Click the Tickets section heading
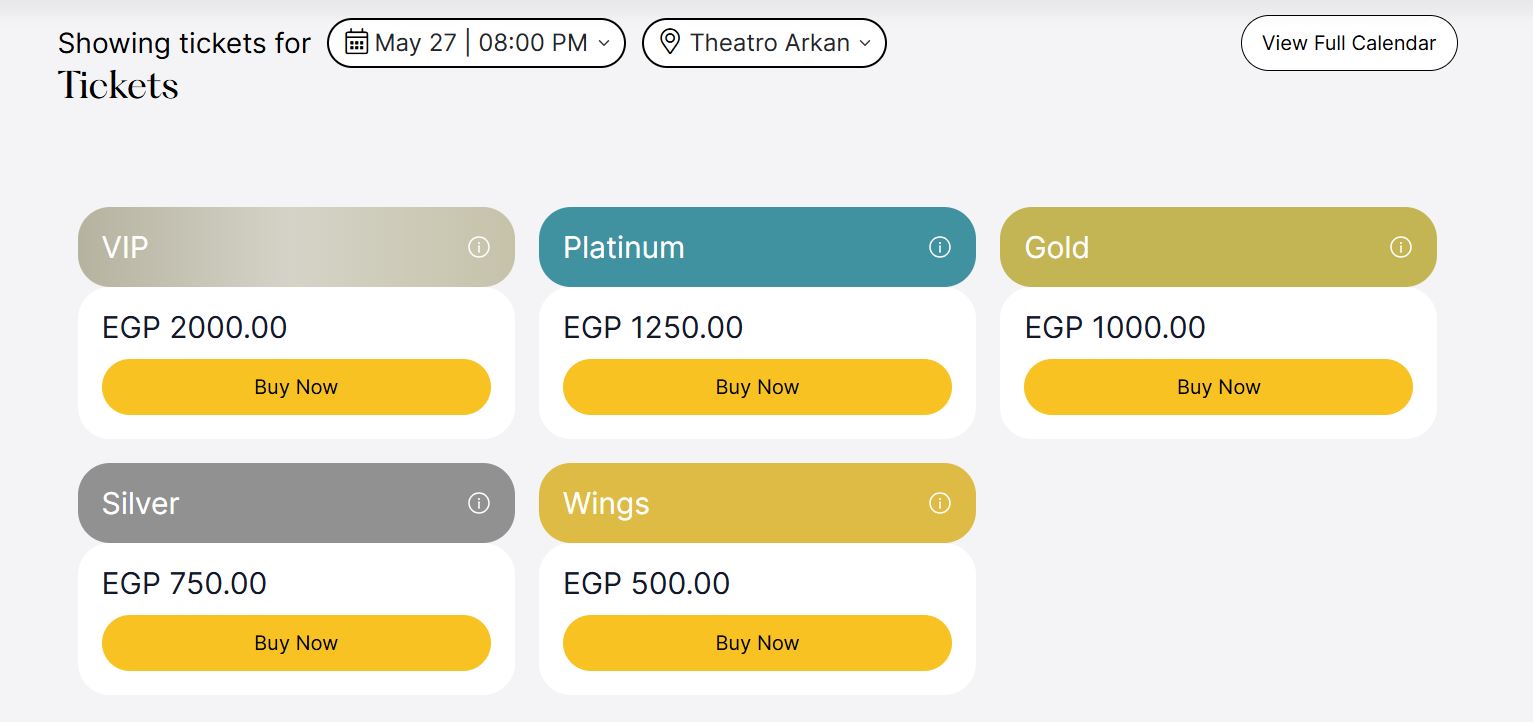Viewport: 1533px width, 722px height. (x=118, y=85)
